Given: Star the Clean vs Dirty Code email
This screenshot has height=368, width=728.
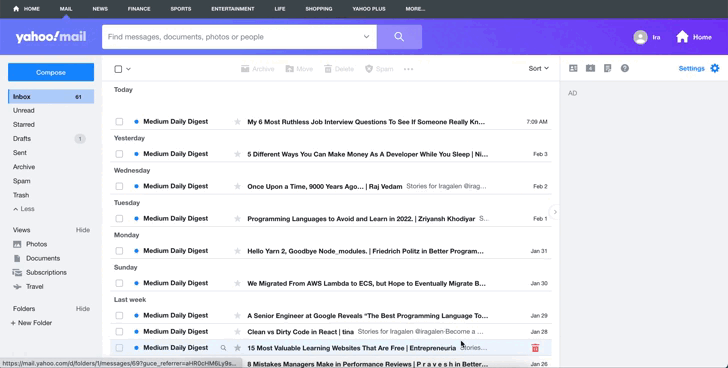Looking at the screenshot, I should [237, 332].
